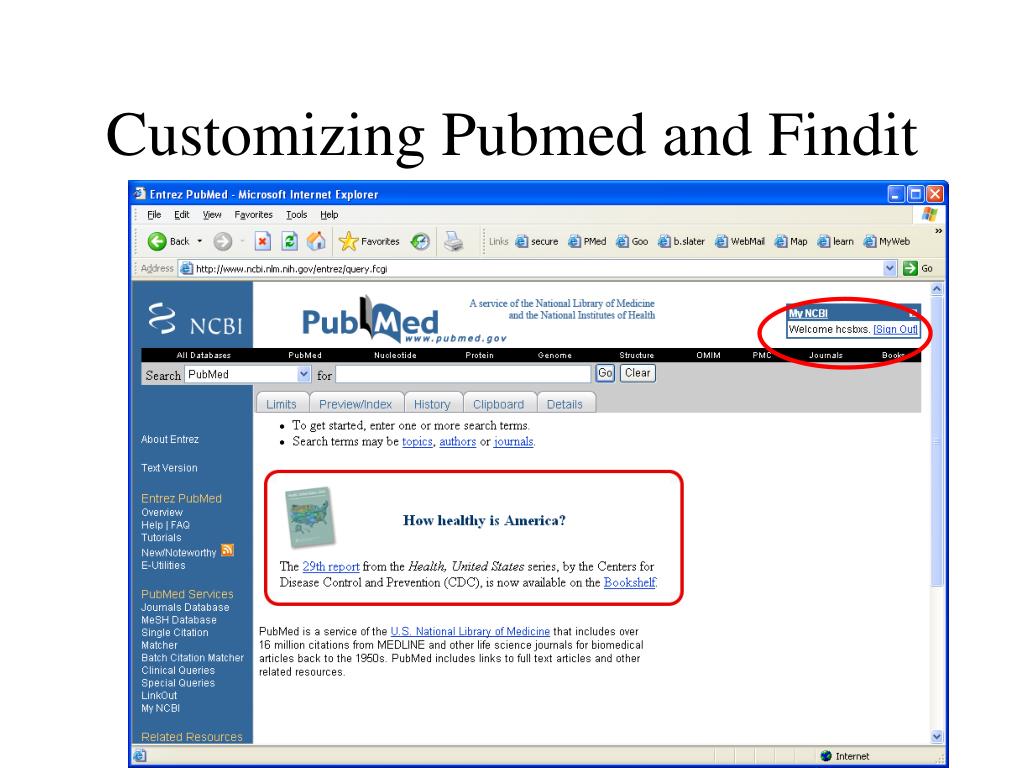1024x768 pixels.
Task: Follow the 'authors' link
Action: click(457, 441)
